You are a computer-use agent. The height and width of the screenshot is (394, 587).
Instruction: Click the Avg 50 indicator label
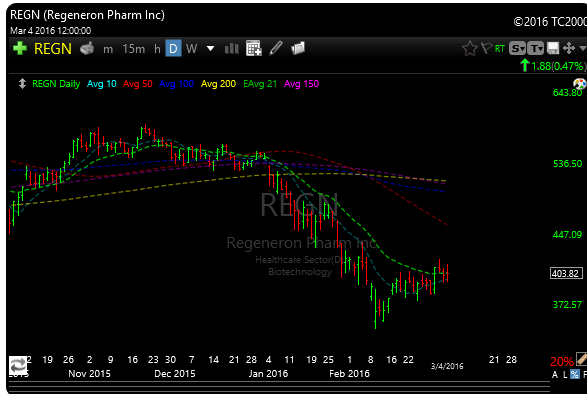[137, 84]
